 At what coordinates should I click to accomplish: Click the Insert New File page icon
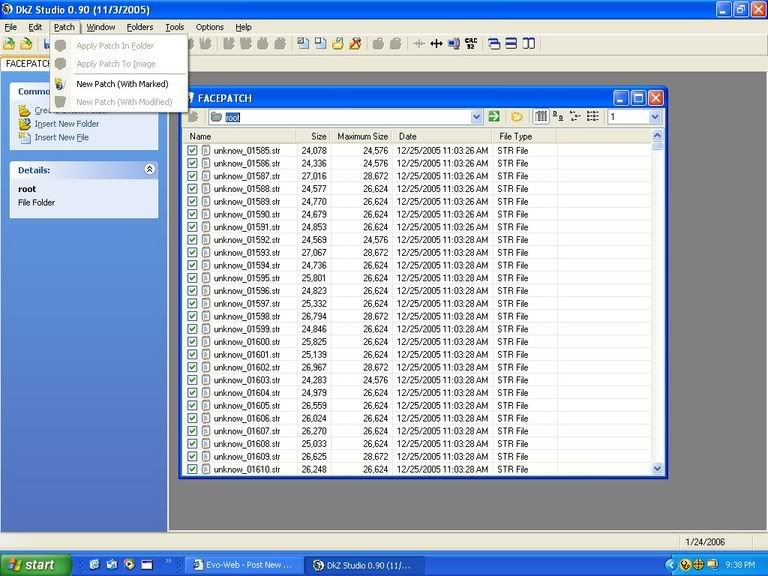(24, 138)
